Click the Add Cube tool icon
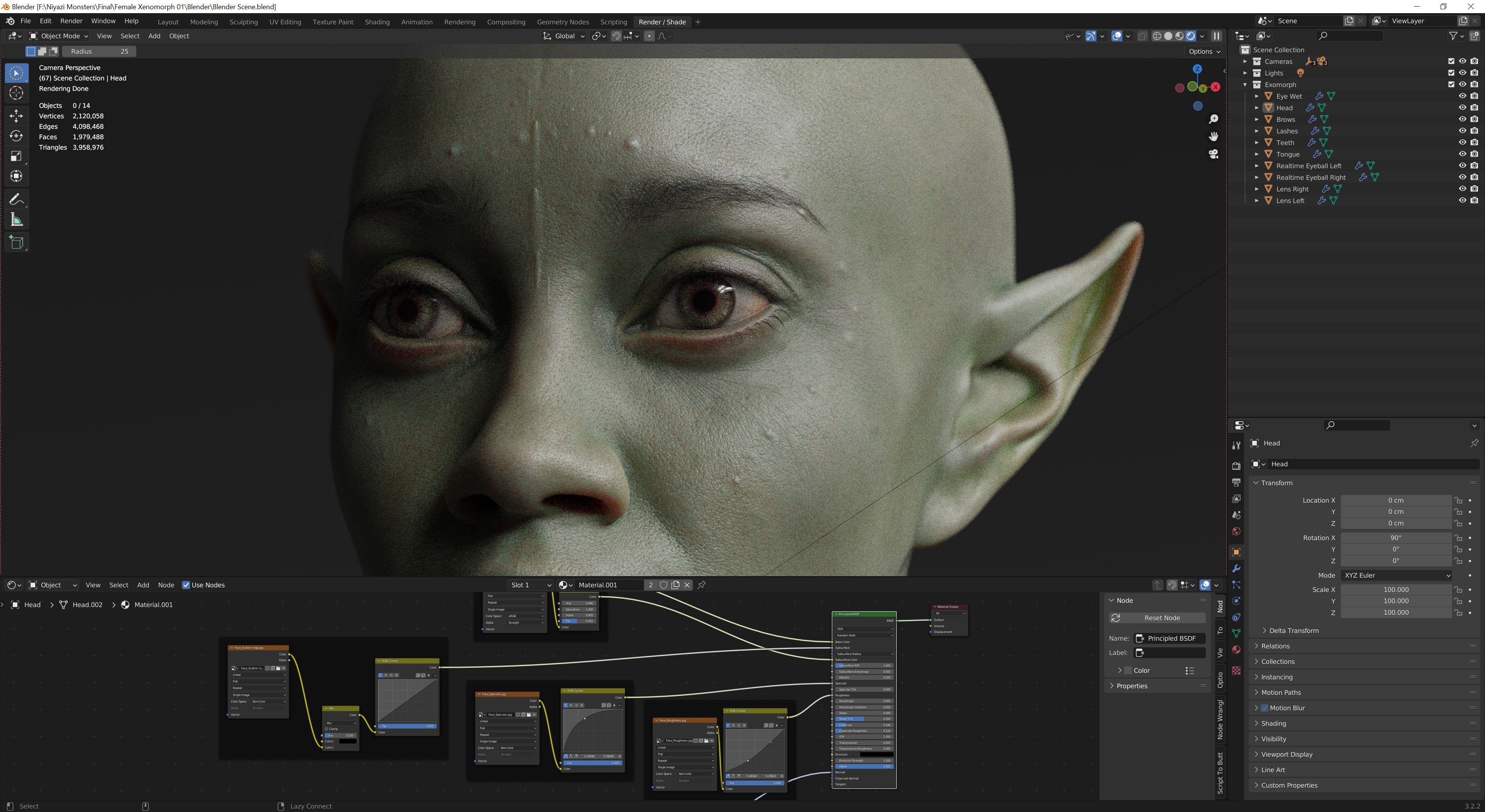Viewport: 1485px width, 812px height. [16, 242]
